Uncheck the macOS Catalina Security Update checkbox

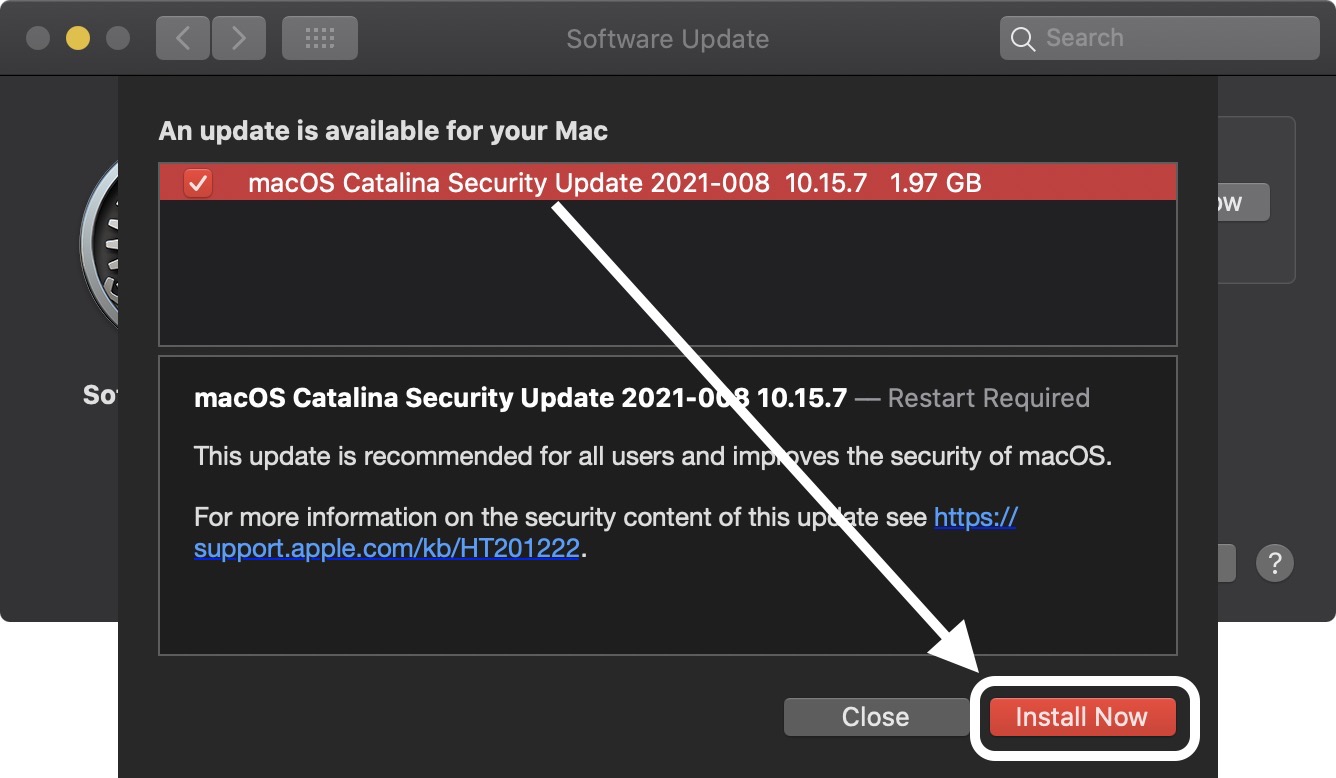[198, 183]
